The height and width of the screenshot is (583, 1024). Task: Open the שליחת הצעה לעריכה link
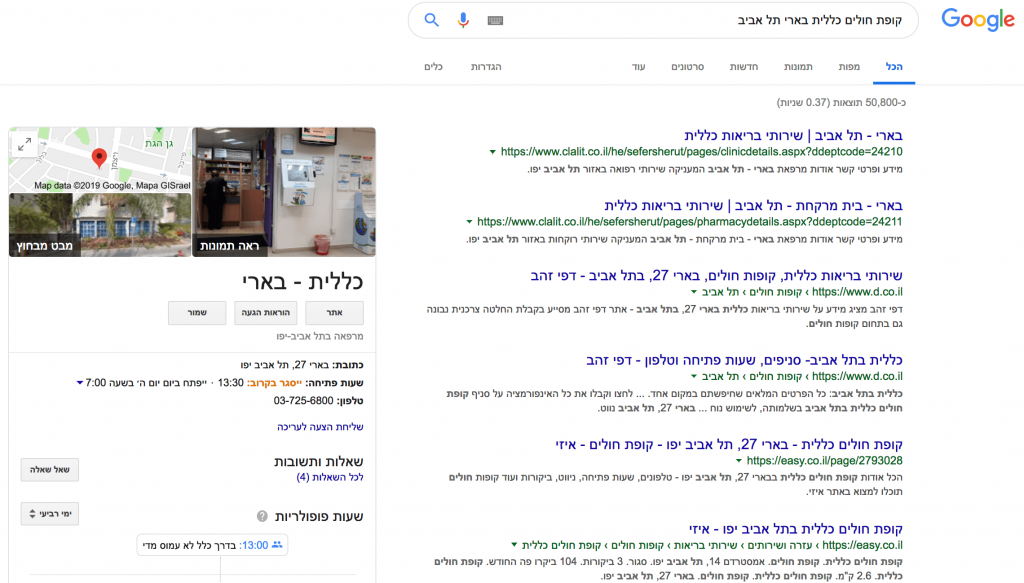pyautogui.click(x=320, y=426)
